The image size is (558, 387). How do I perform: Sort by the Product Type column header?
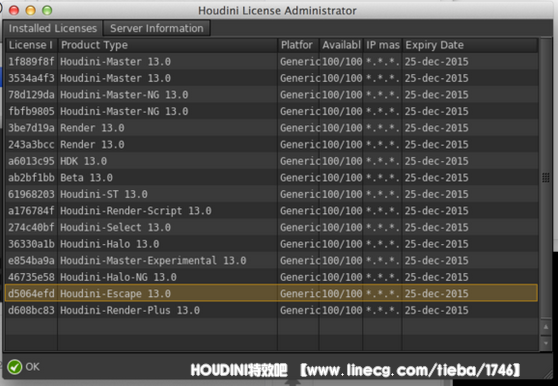(168, 45)
